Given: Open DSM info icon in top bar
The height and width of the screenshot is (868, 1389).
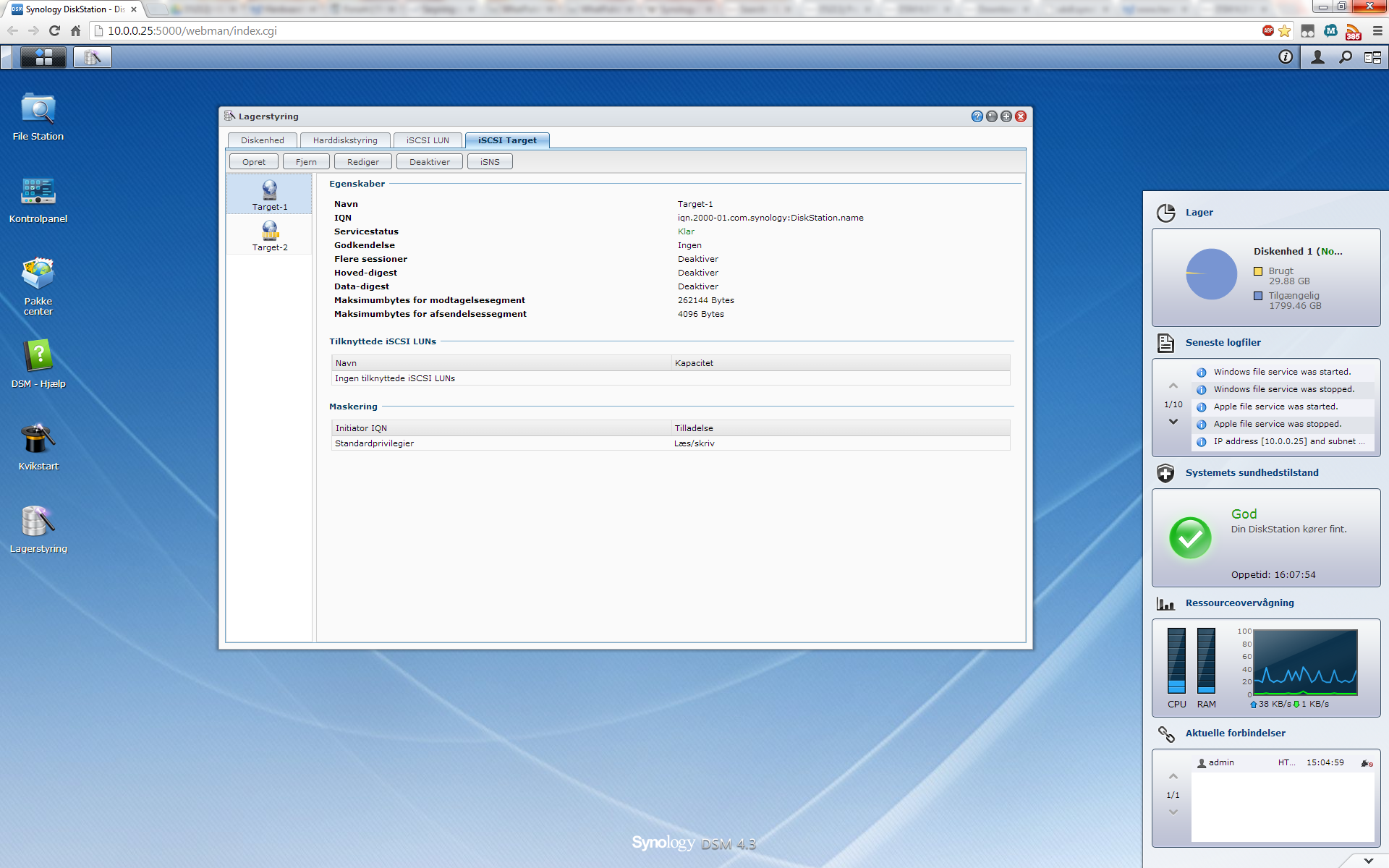Looking at the screenshot, I should 1286,57.
